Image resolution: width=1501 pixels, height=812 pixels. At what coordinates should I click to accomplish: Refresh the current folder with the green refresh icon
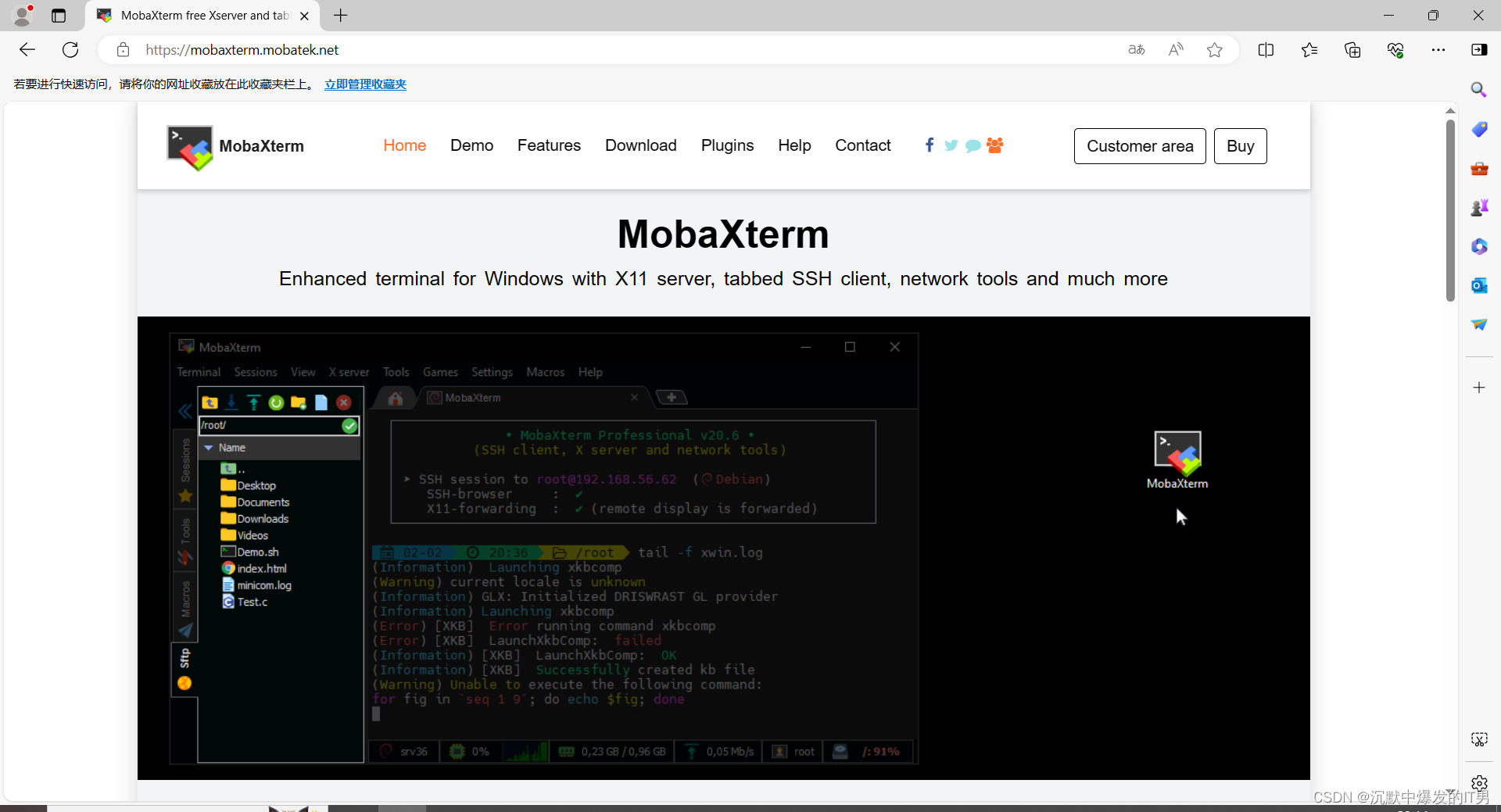[x=275, y=402]
